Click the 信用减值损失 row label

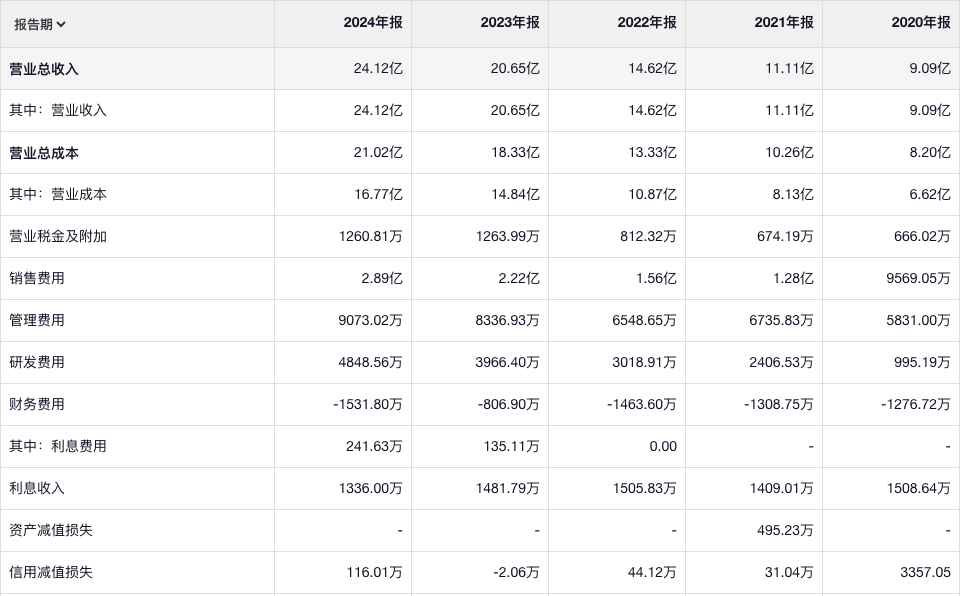[x=51, y=573]
